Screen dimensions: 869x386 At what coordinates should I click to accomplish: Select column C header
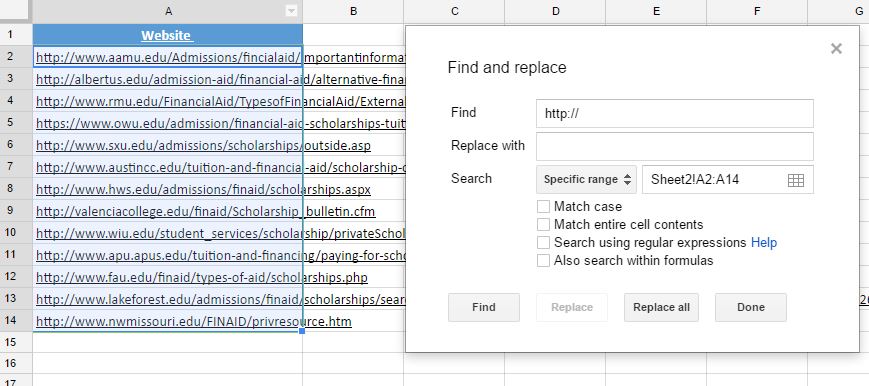point(454,11)
